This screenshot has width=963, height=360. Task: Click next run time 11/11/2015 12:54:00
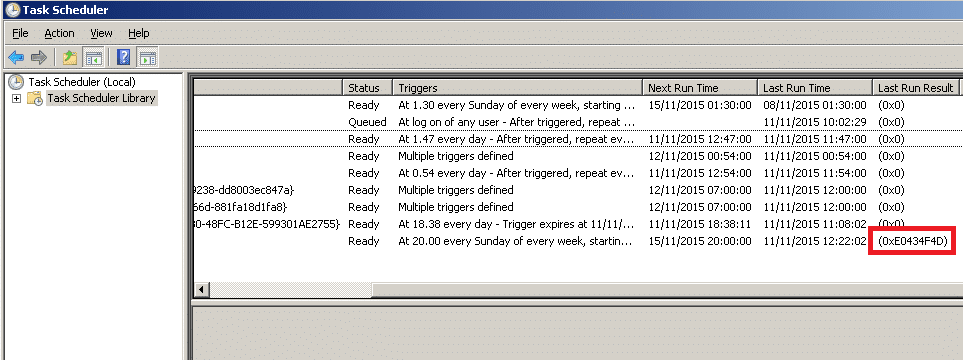tap(700, 173)
